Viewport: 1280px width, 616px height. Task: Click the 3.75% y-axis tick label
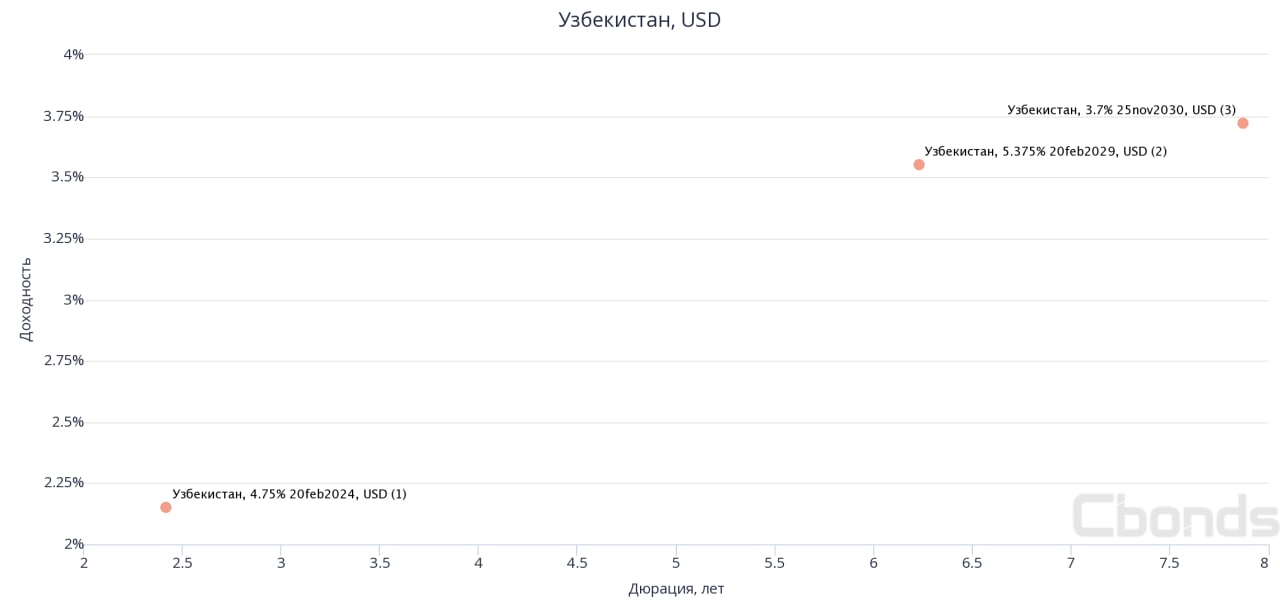(63, 116)
